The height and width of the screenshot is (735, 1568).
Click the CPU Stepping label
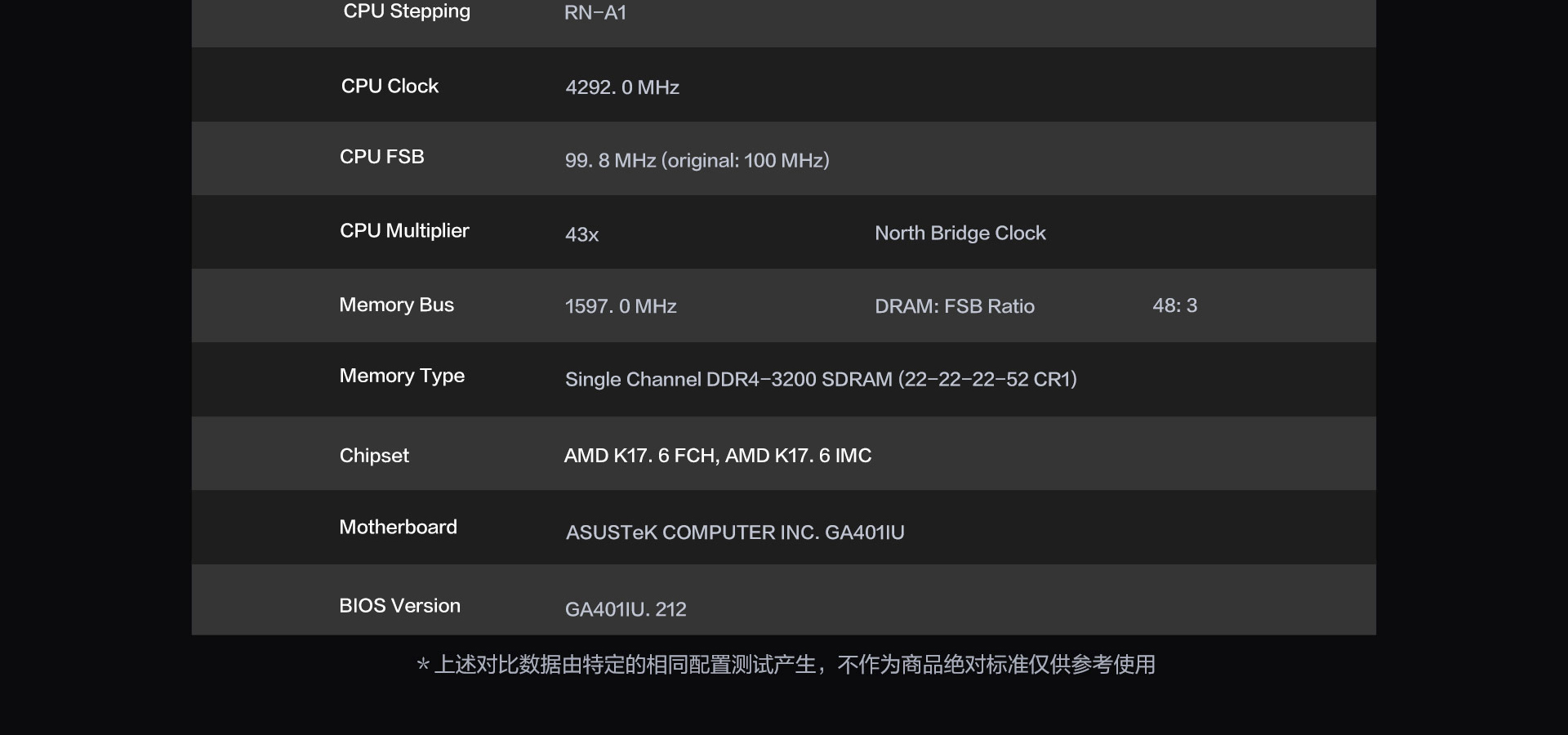pyautogui.click(x=407, y=11)
